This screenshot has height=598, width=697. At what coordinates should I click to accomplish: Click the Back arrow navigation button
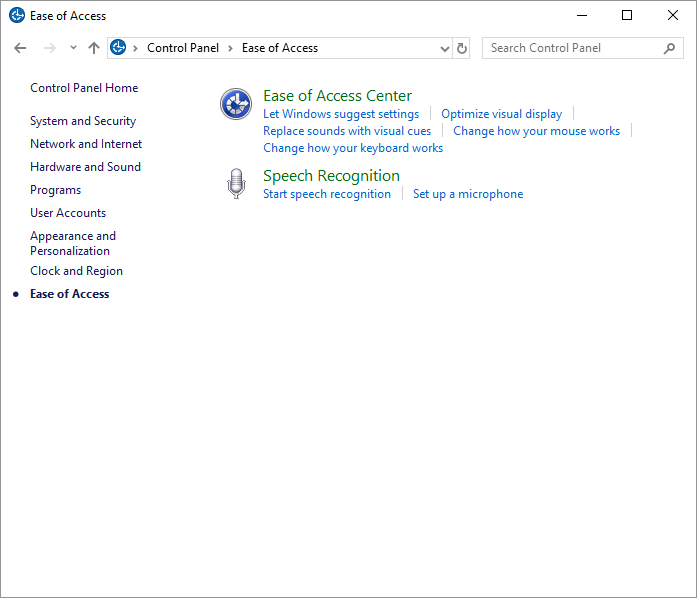pyautogui.click(x=20, y=48)
